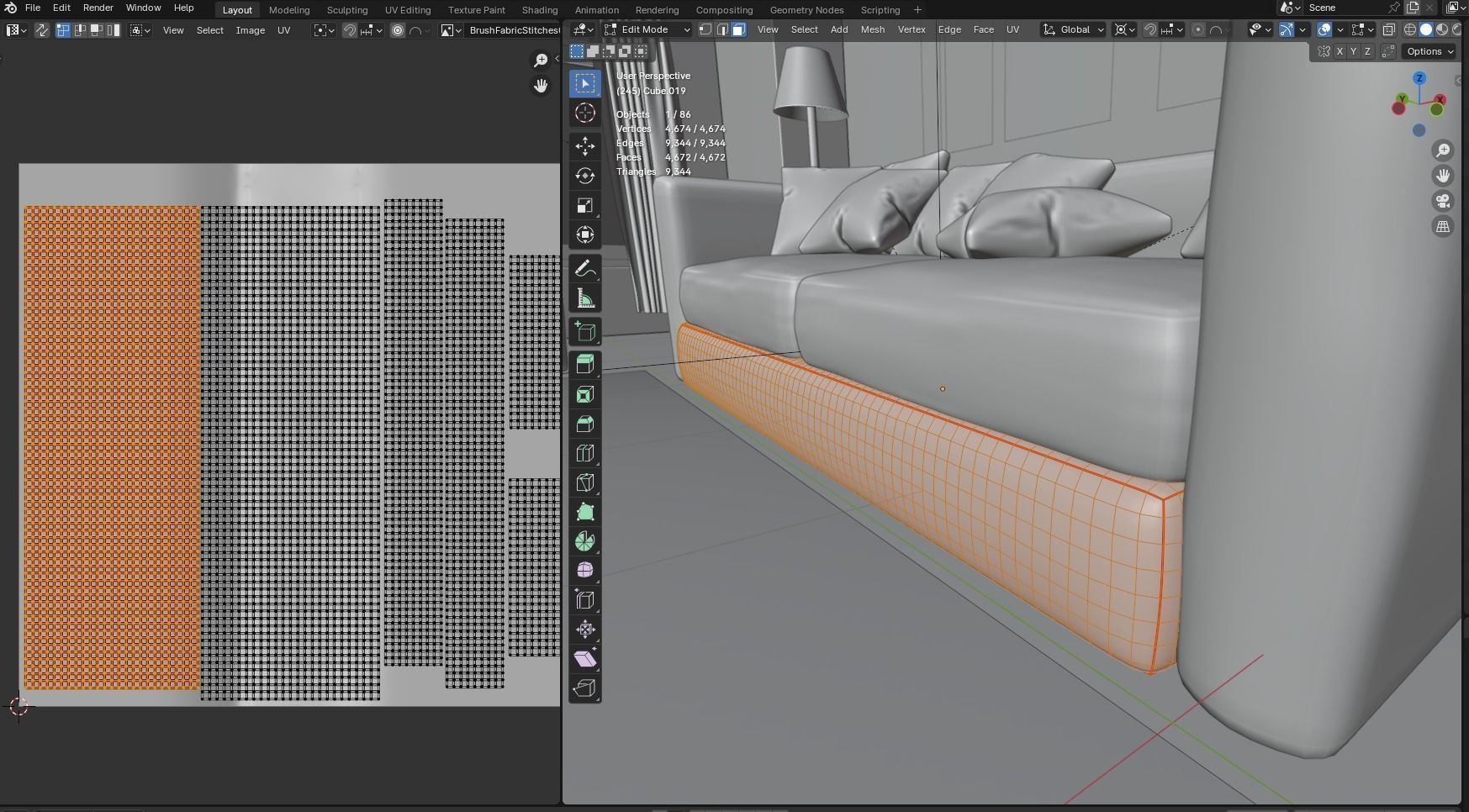Toggle X axis mesh symmetry
This screenshot has width=1469, height=812.
tap(1340, 51)
